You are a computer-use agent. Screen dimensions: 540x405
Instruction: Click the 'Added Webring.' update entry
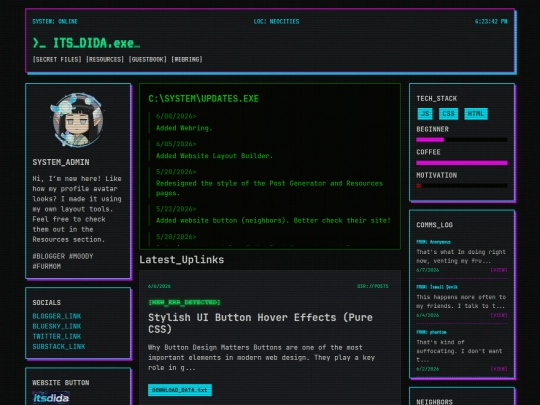[184, 128]
